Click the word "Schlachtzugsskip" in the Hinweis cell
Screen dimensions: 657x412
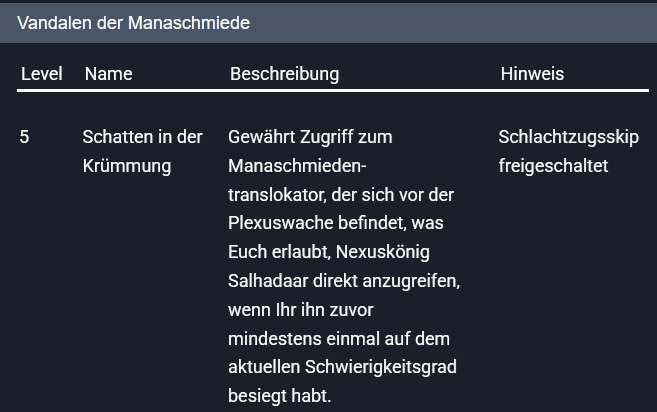pyautogui.click(x=568, y=137)
